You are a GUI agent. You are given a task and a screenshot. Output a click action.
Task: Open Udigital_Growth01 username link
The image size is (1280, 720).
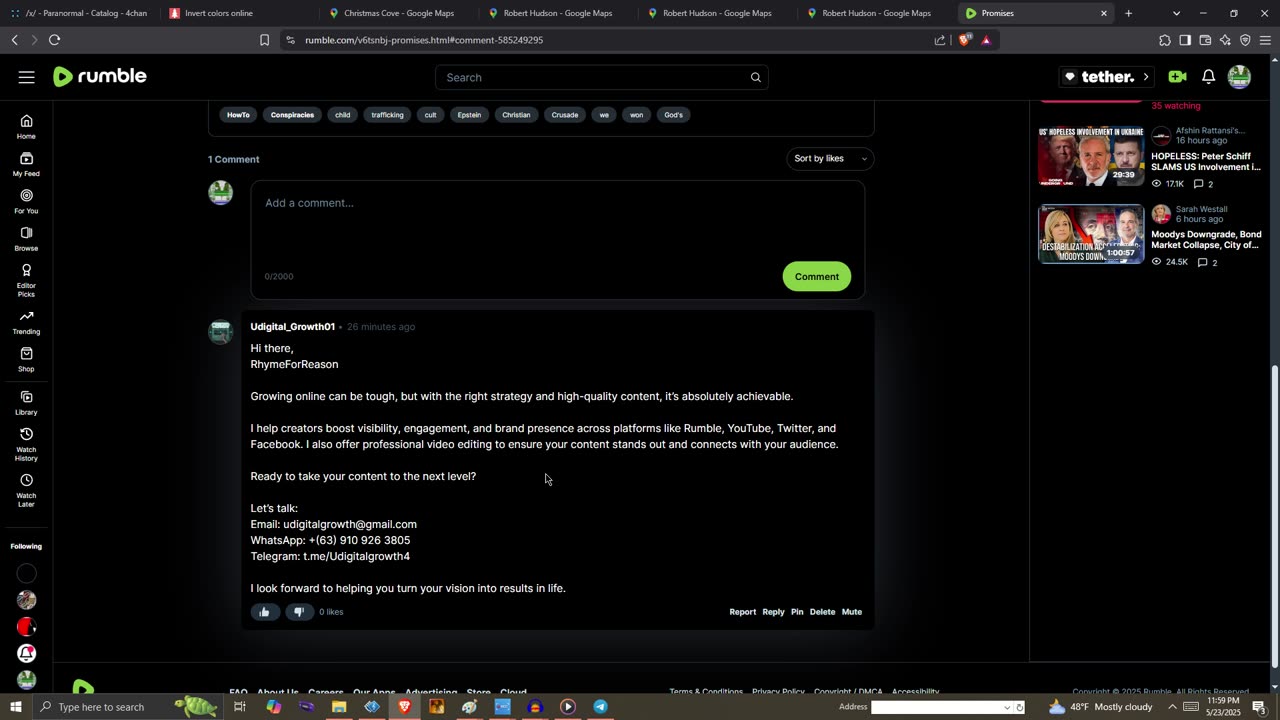pyautogui.click(x=292, y=327)
